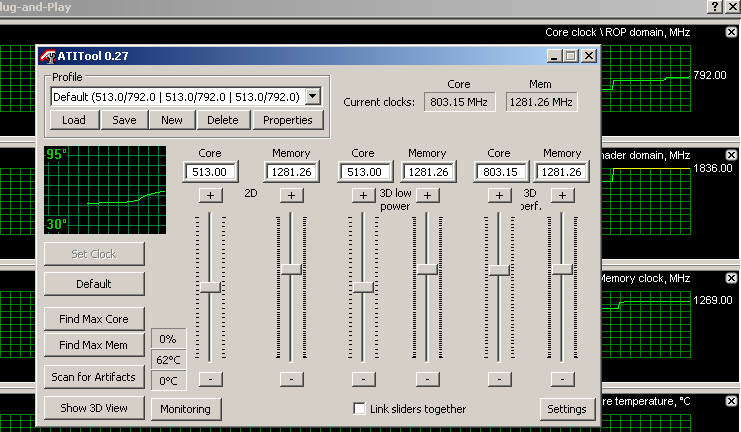The width and height of the screenshot is (741, 432).
Task: Click the 3D perf. Memory field
Action: pos(561,172)
